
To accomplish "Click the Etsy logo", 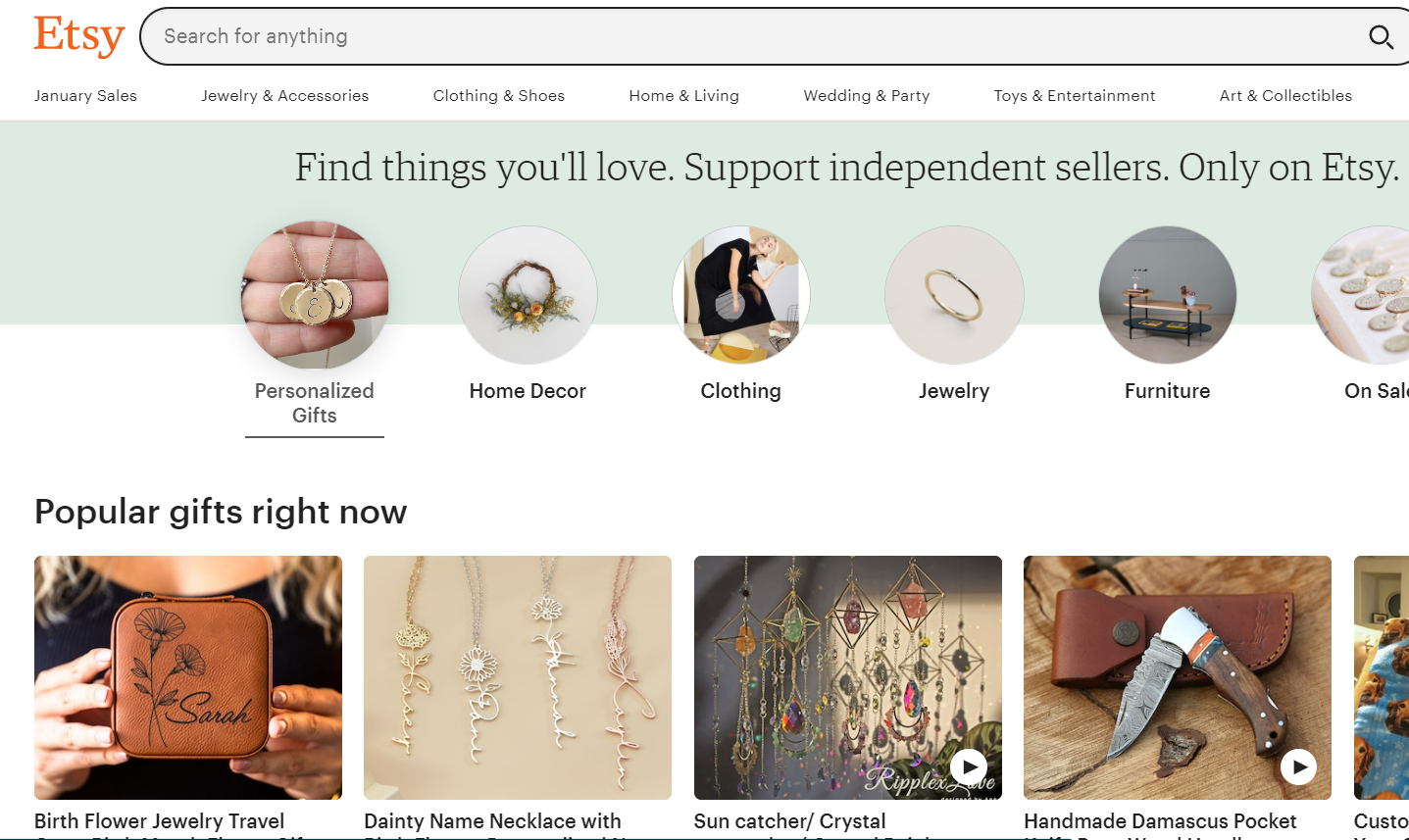I will (x=78, y=35).
